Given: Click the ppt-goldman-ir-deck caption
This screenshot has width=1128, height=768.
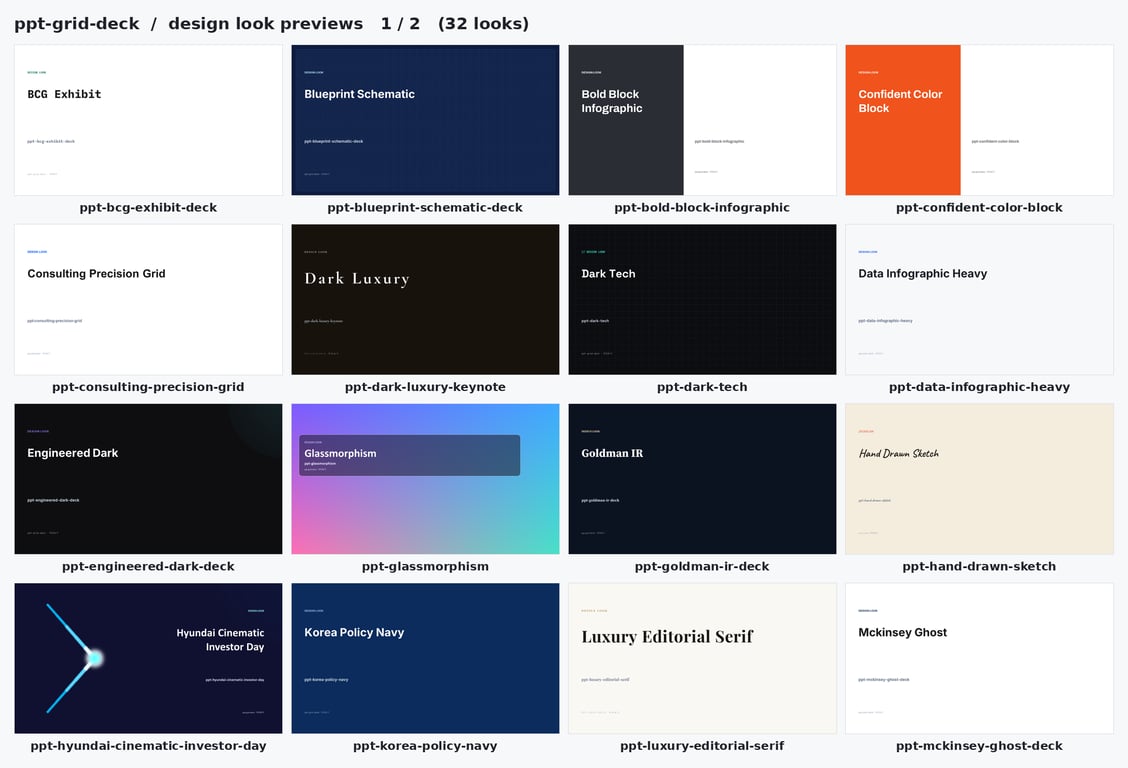Looking at the screenshot, I should (x=702, y=566).
